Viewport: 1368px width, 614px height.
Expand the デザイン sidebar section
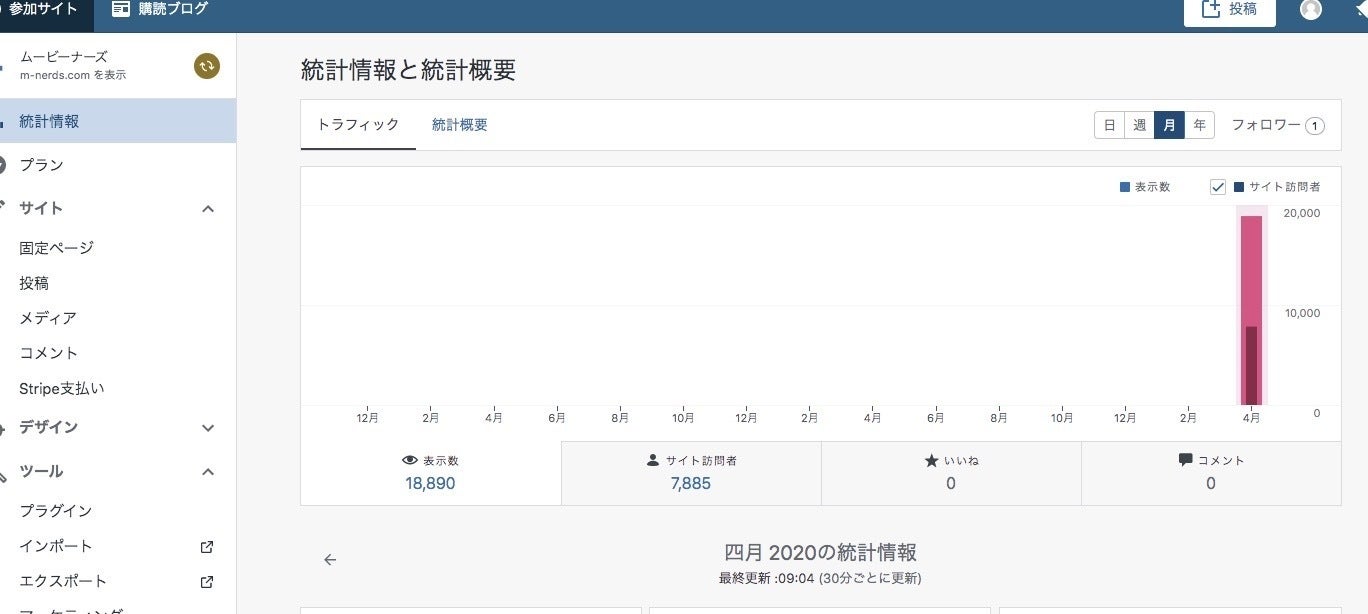(208, 428)
